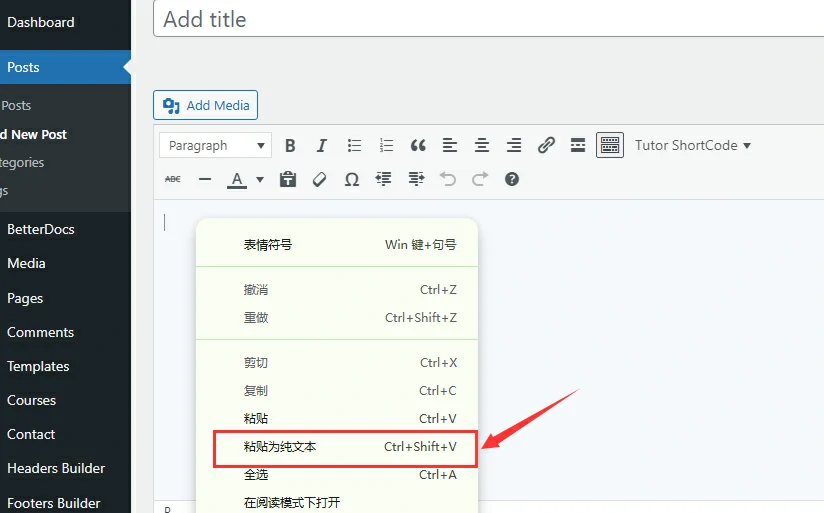Click the Add Media button

pos(206,105)
